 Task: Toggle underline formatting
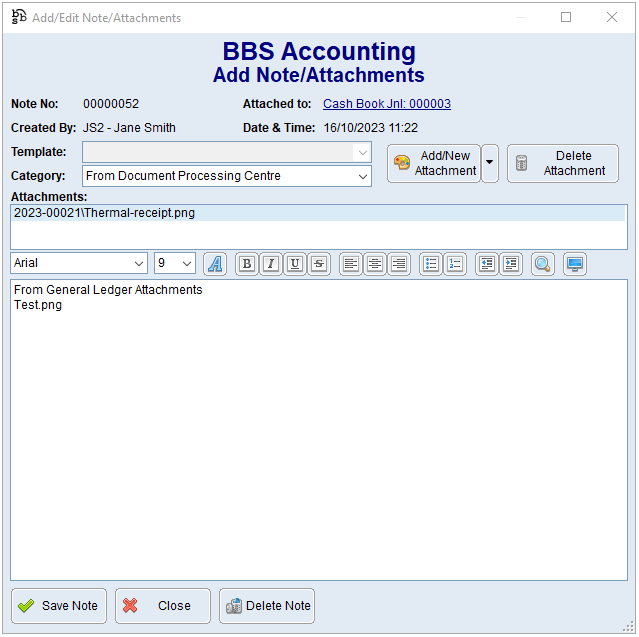tap(294, 264)
